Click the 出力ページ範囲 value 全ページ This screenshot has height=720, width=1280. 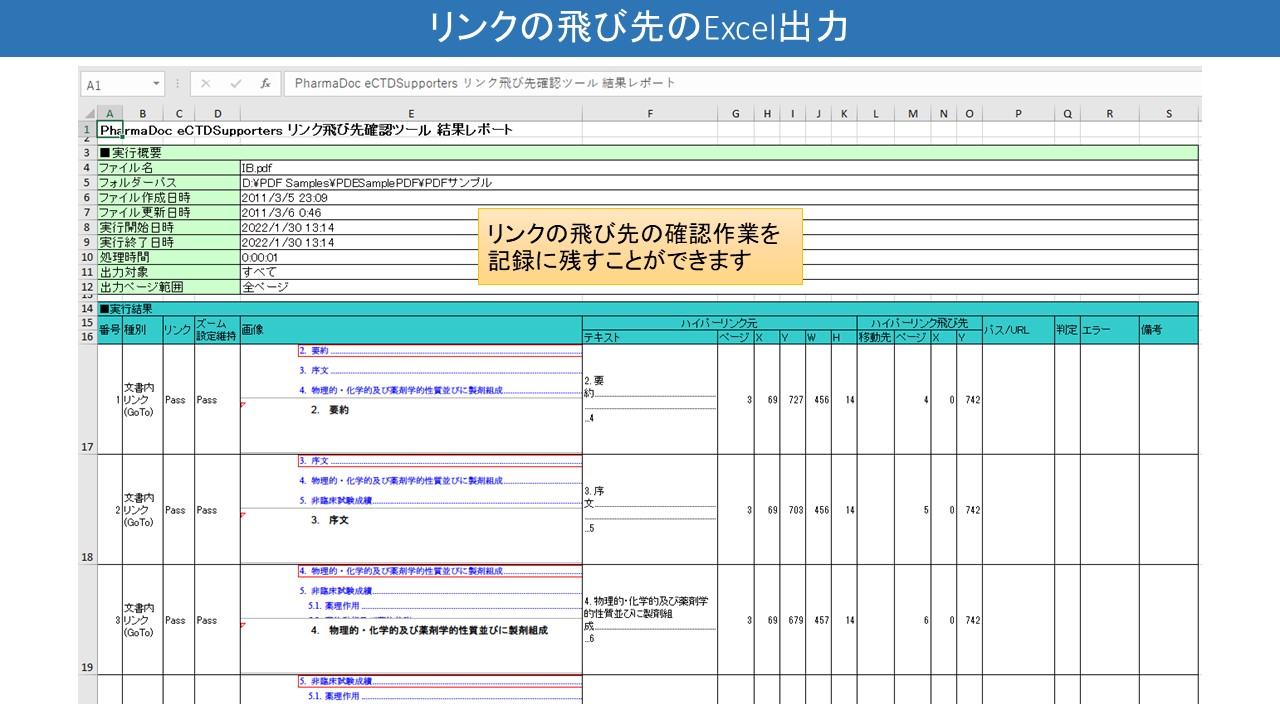pyautogui.click(x=719, y=286)
